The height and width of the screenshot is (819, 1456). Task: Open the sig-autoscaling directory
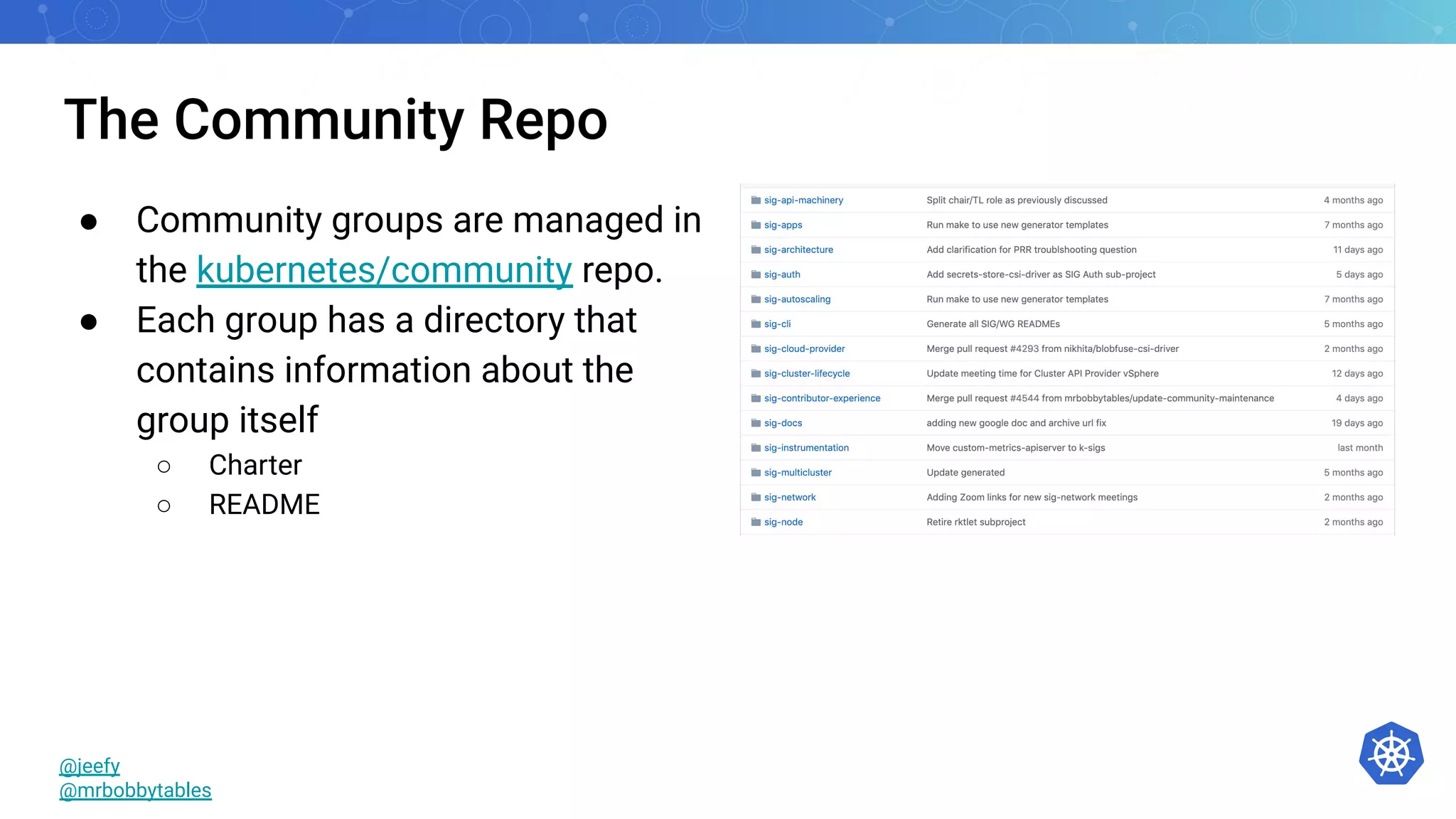point(797,299)
